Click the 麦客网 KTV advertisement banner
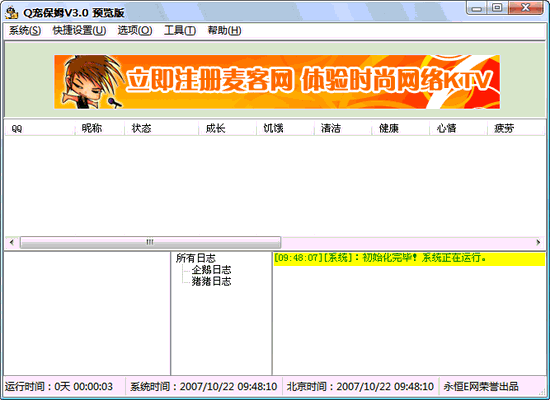550x400 pixels. pos(277,81)
